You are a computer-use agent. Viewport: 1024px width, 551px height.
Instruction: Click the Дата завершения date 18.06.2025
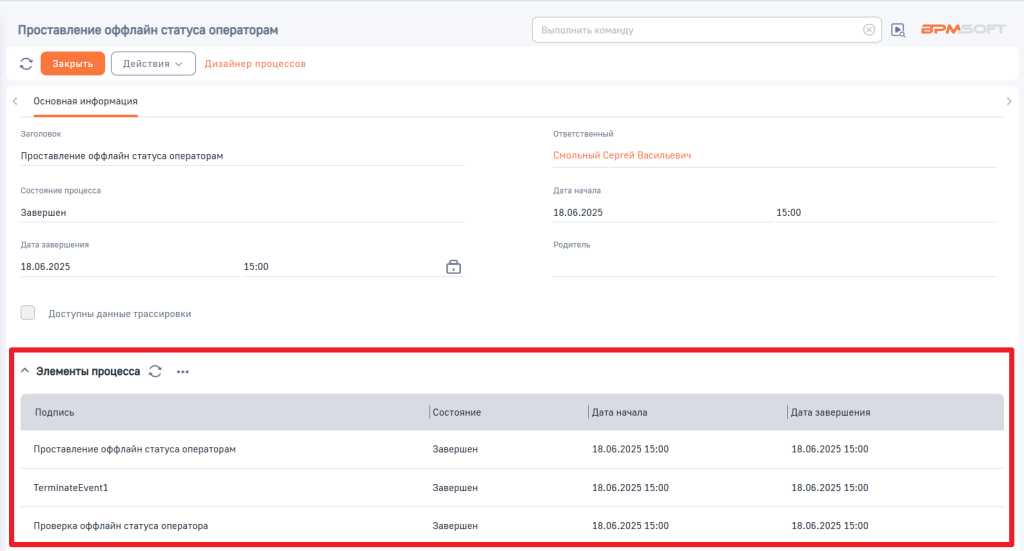130,267
